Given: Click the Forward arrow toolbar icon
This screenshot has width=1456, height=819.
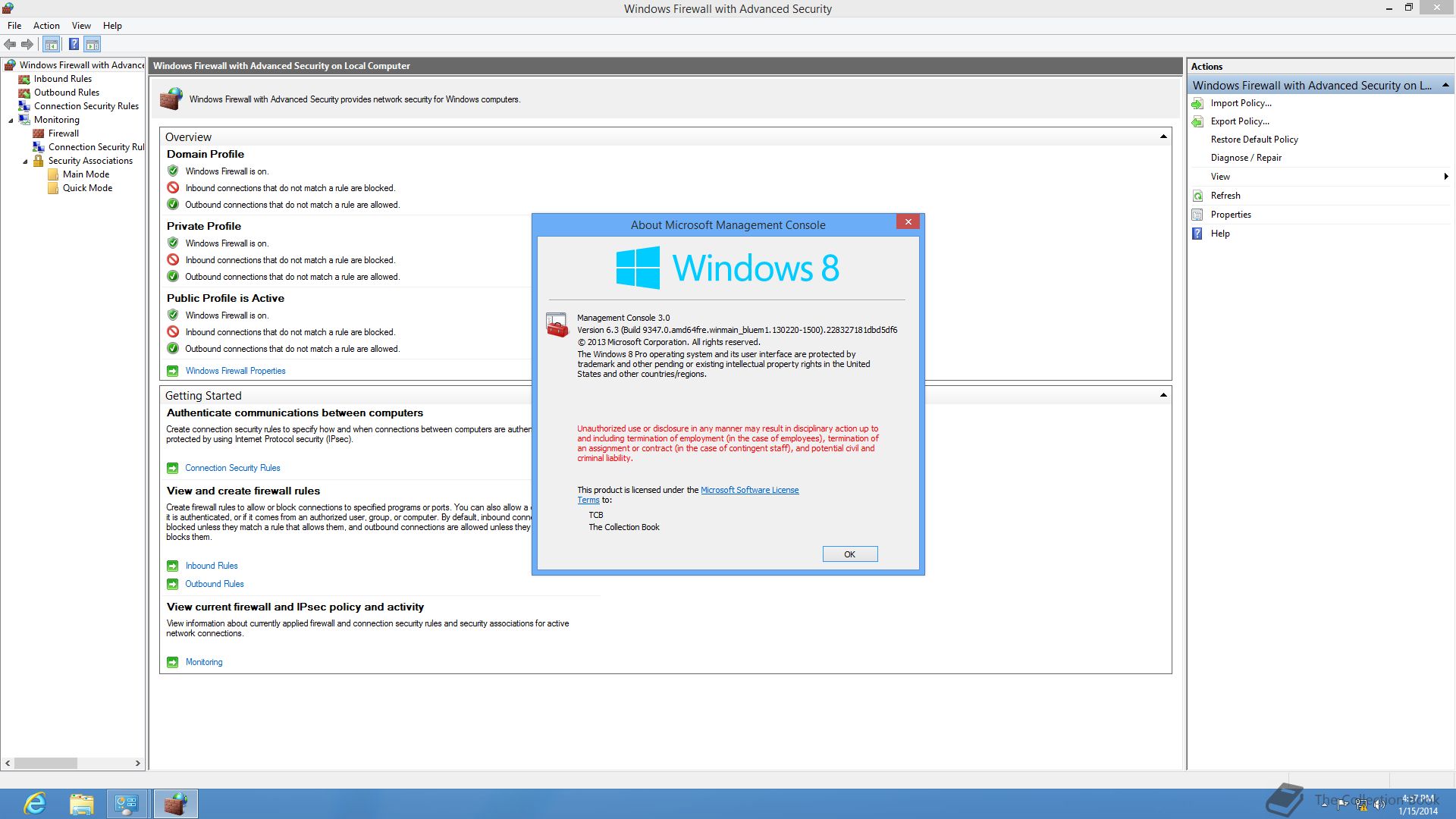Looking at the screenshot, I should (x=27, y=44).
